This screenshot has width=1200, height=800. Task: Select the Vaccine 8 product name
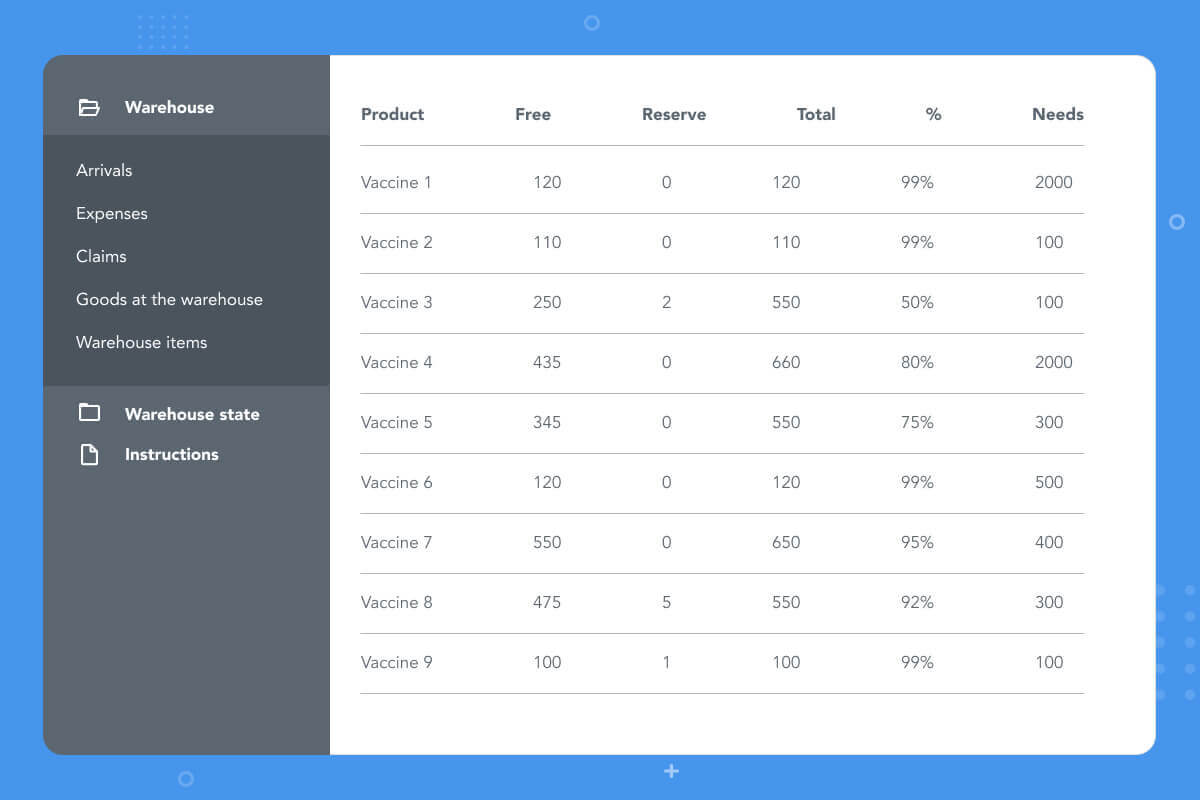point(397,602)
